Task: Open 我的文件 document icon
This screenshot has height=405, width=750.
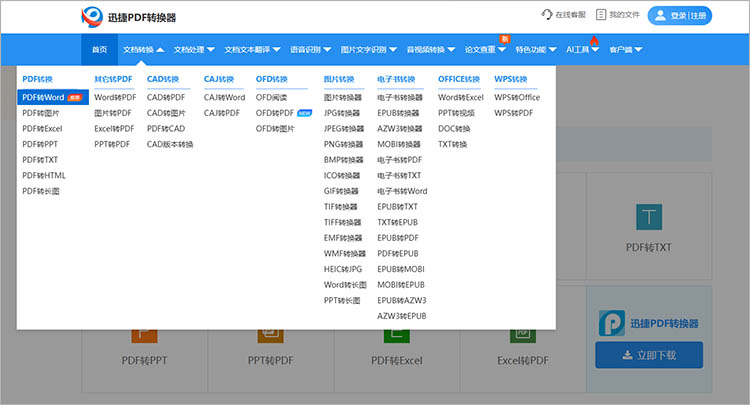Action: [x=601, y=15]
